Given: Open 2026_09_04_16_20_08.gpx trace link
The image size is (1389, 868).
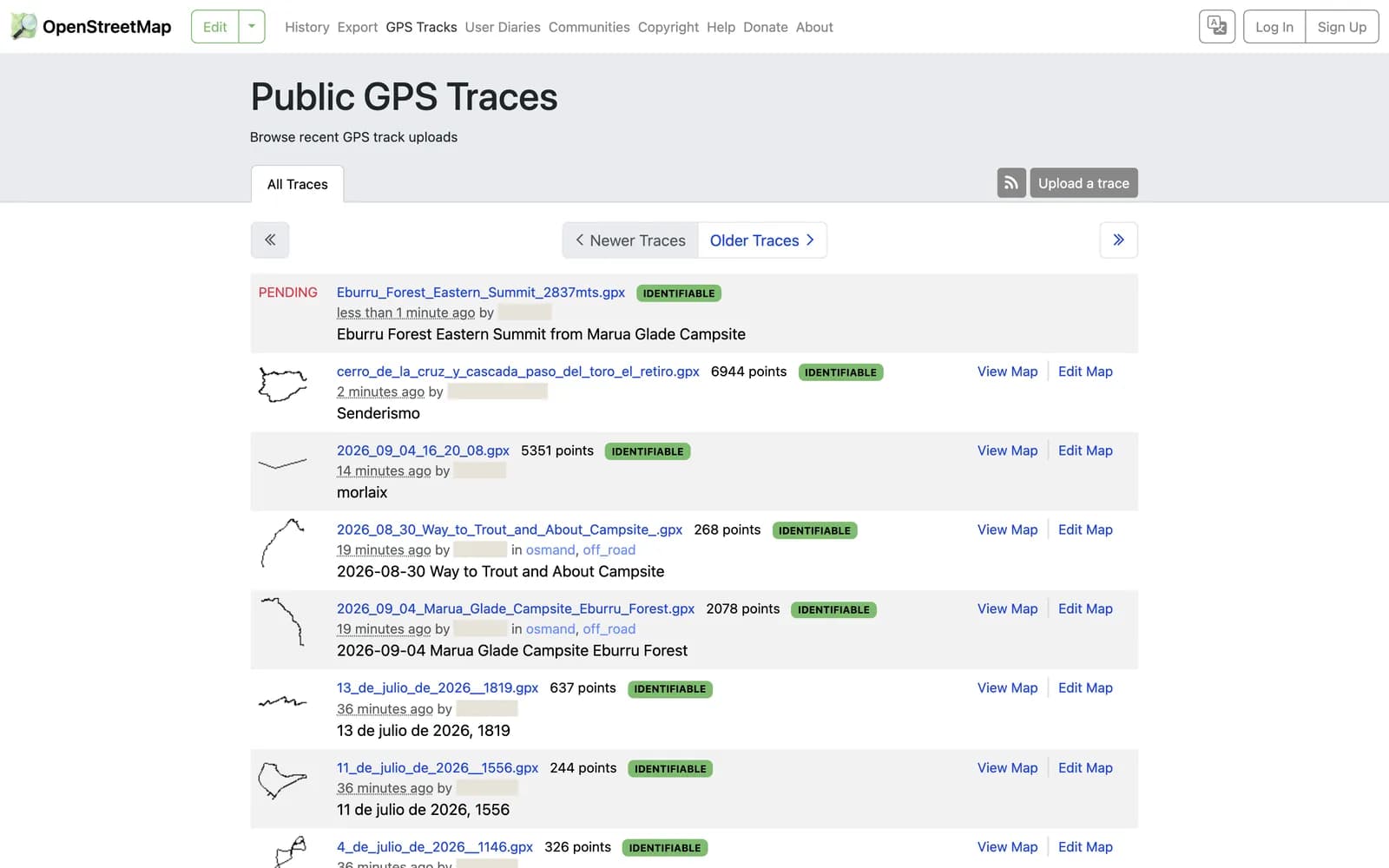Looking at the screenshot, I should point(423,450).
